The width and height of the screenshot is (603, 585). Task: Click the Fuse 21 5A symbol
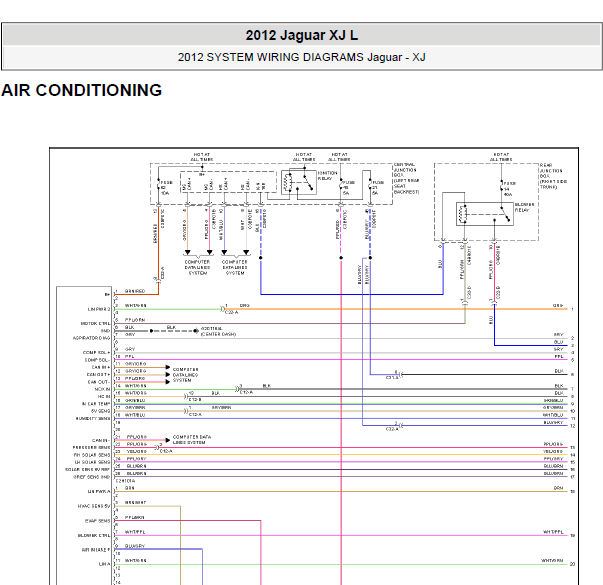[370, 185]
